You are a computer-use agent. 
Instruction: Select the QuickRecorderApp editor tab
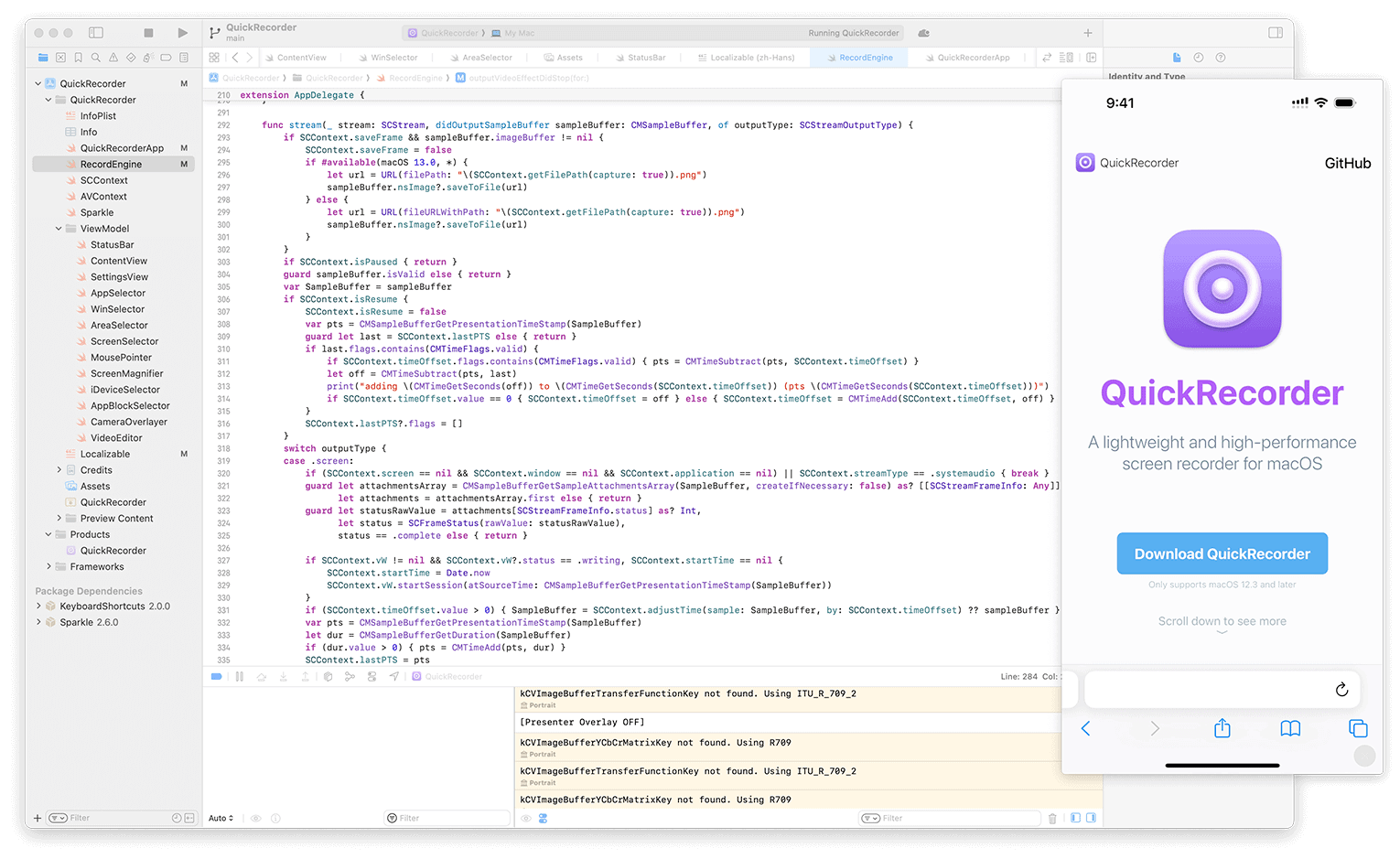[x=968, y=58]
